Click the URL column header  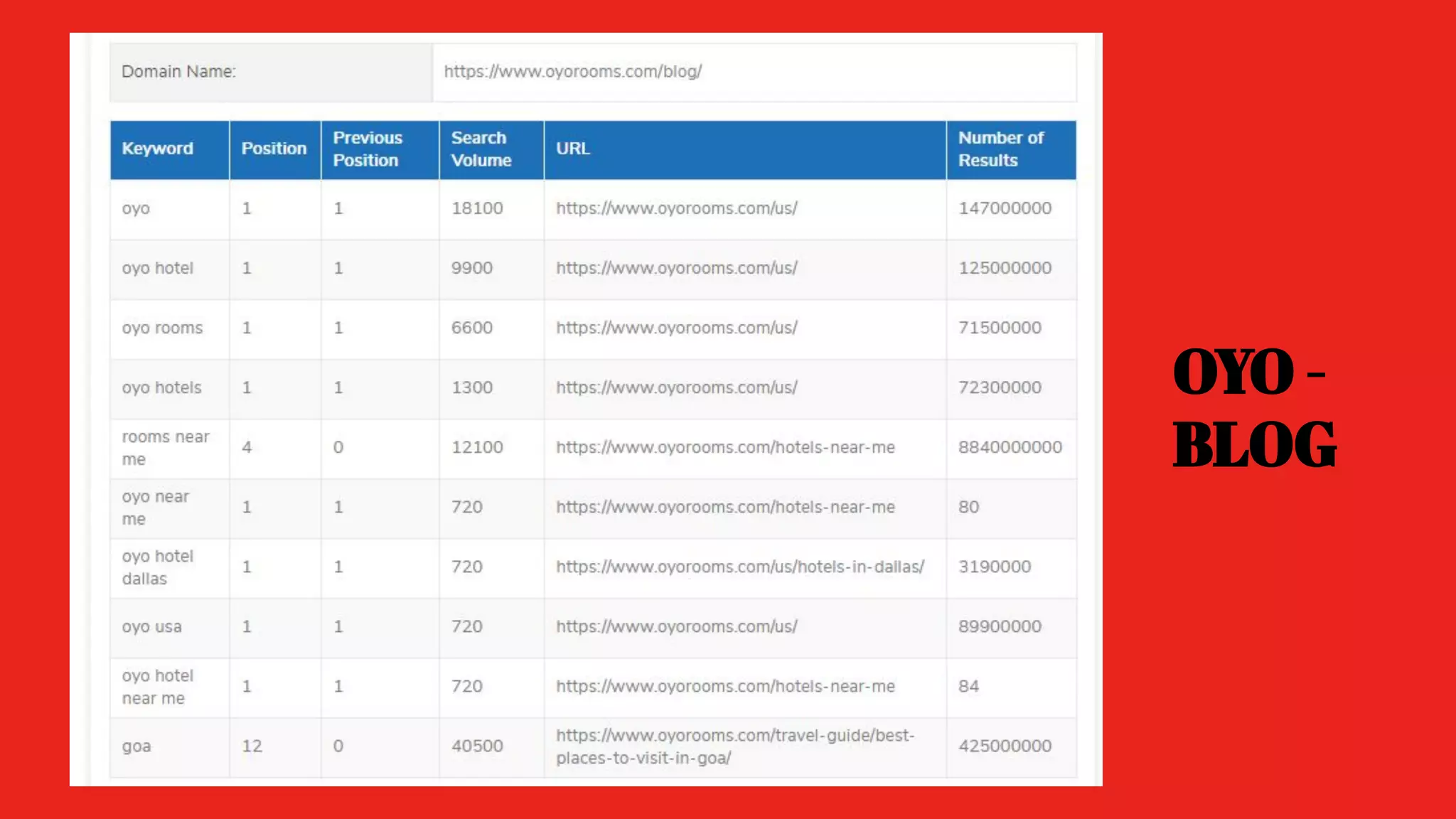(x=573, y=149)
